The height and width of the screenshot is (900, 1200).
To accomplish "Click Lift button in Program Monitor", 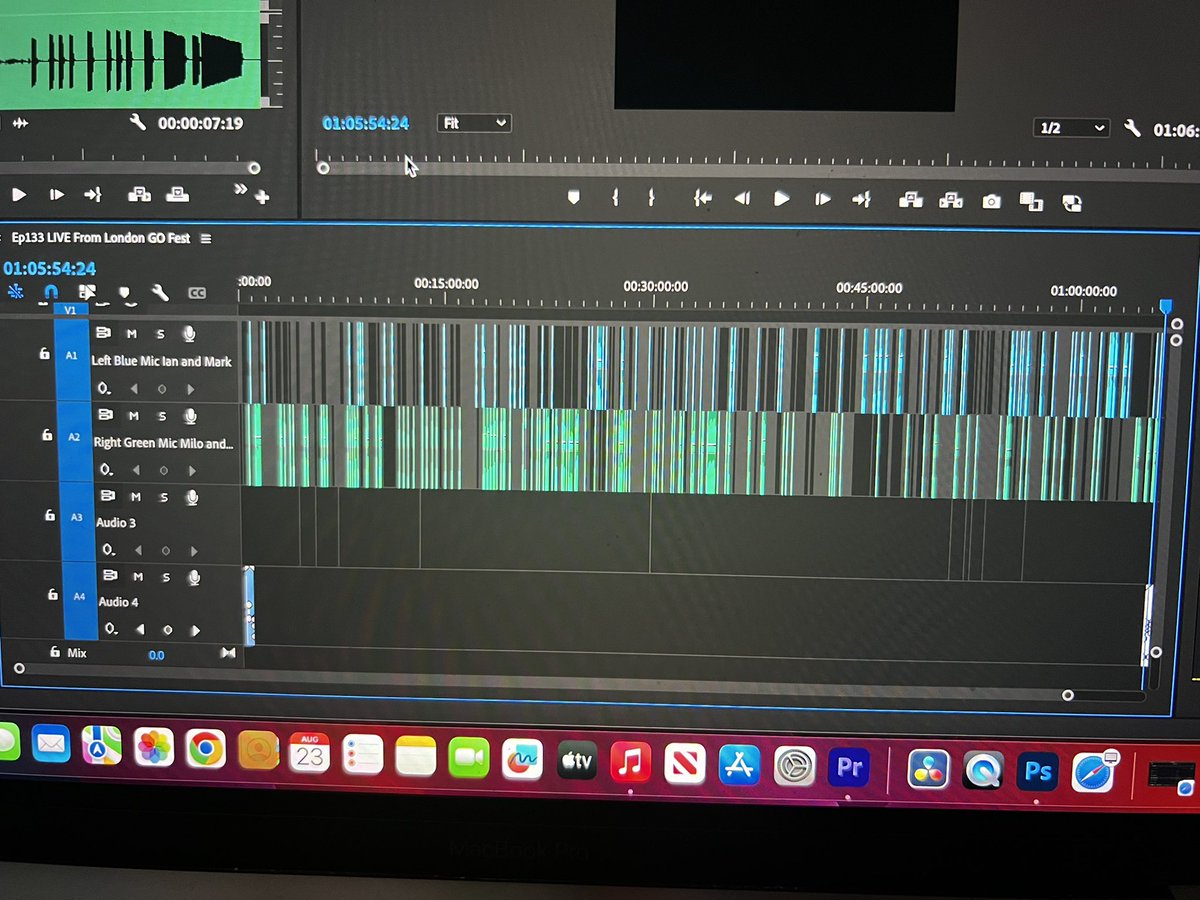I will pos(911,200).
